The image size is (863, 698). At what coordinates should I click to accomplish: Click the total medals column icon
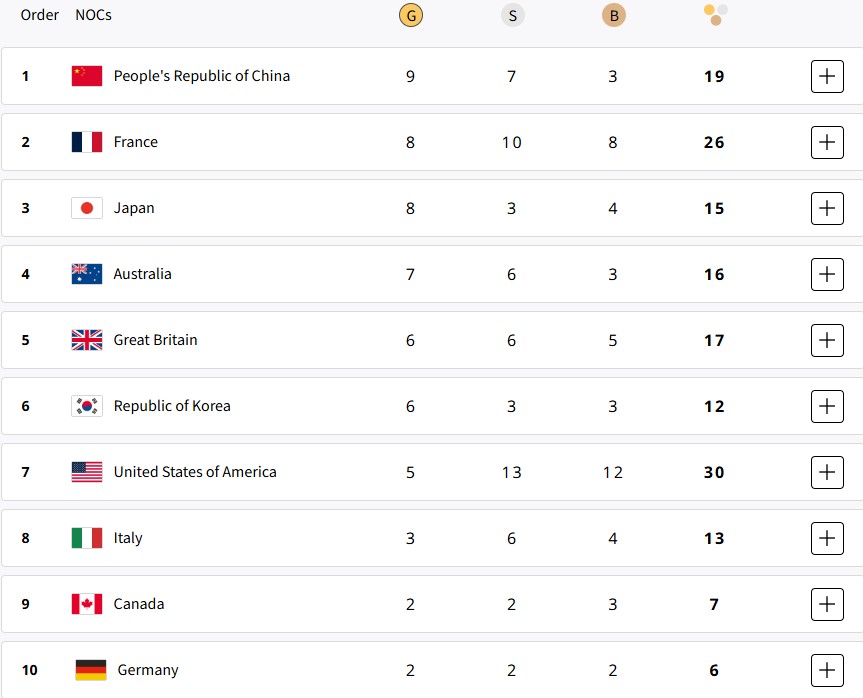coord(715,15)
